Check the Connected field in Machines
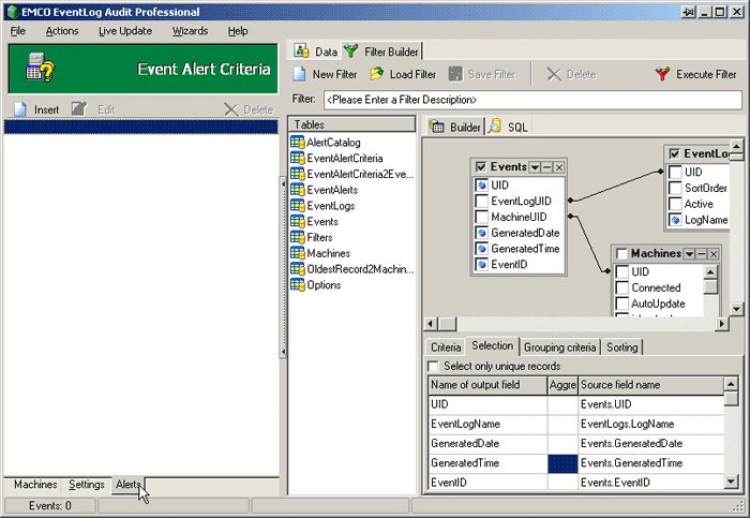The width and height of the screenshot is (750, 518). point(622,288)
